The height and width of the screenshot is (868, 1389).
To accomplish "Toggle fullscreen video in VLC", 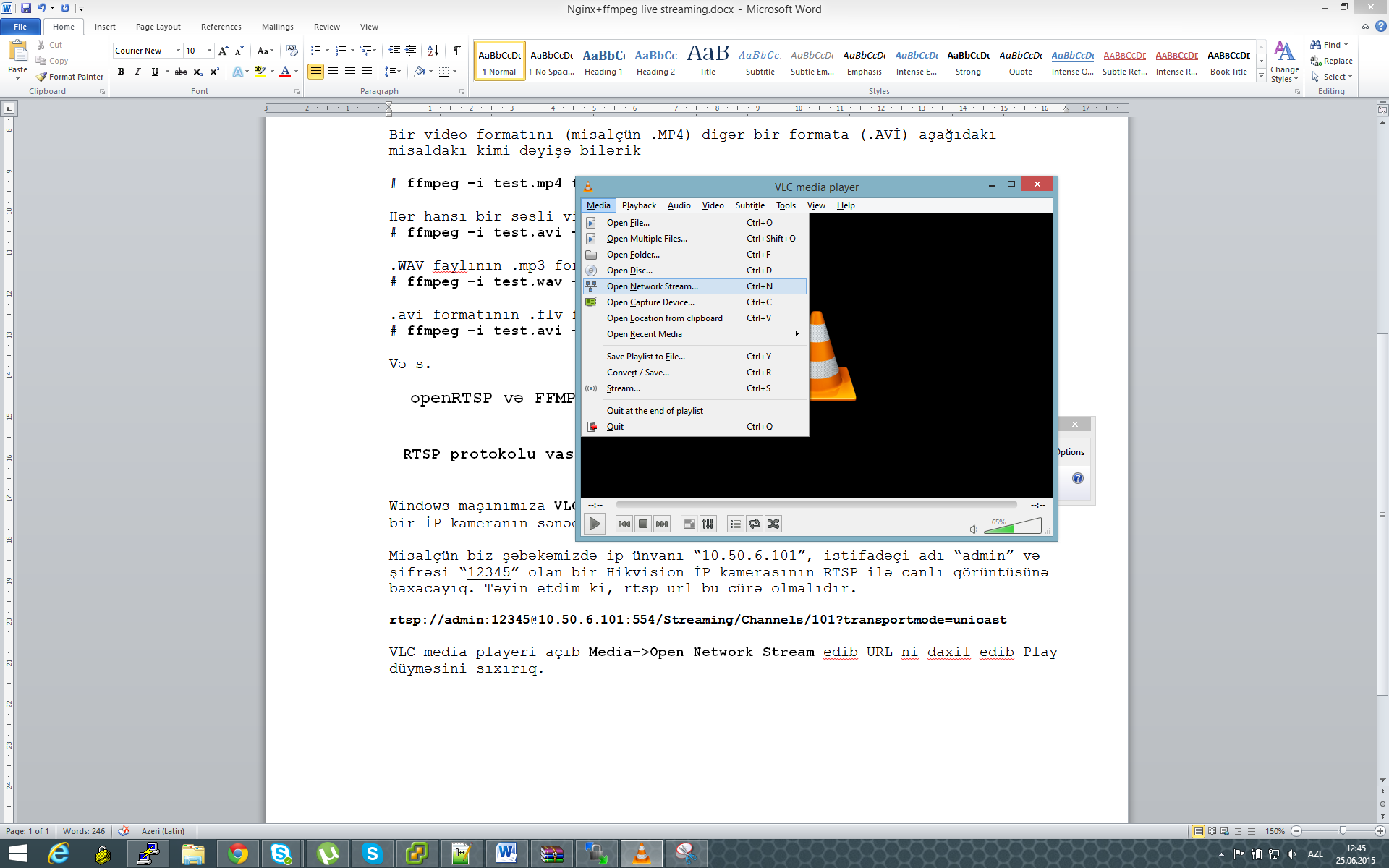I will (689, 524).
